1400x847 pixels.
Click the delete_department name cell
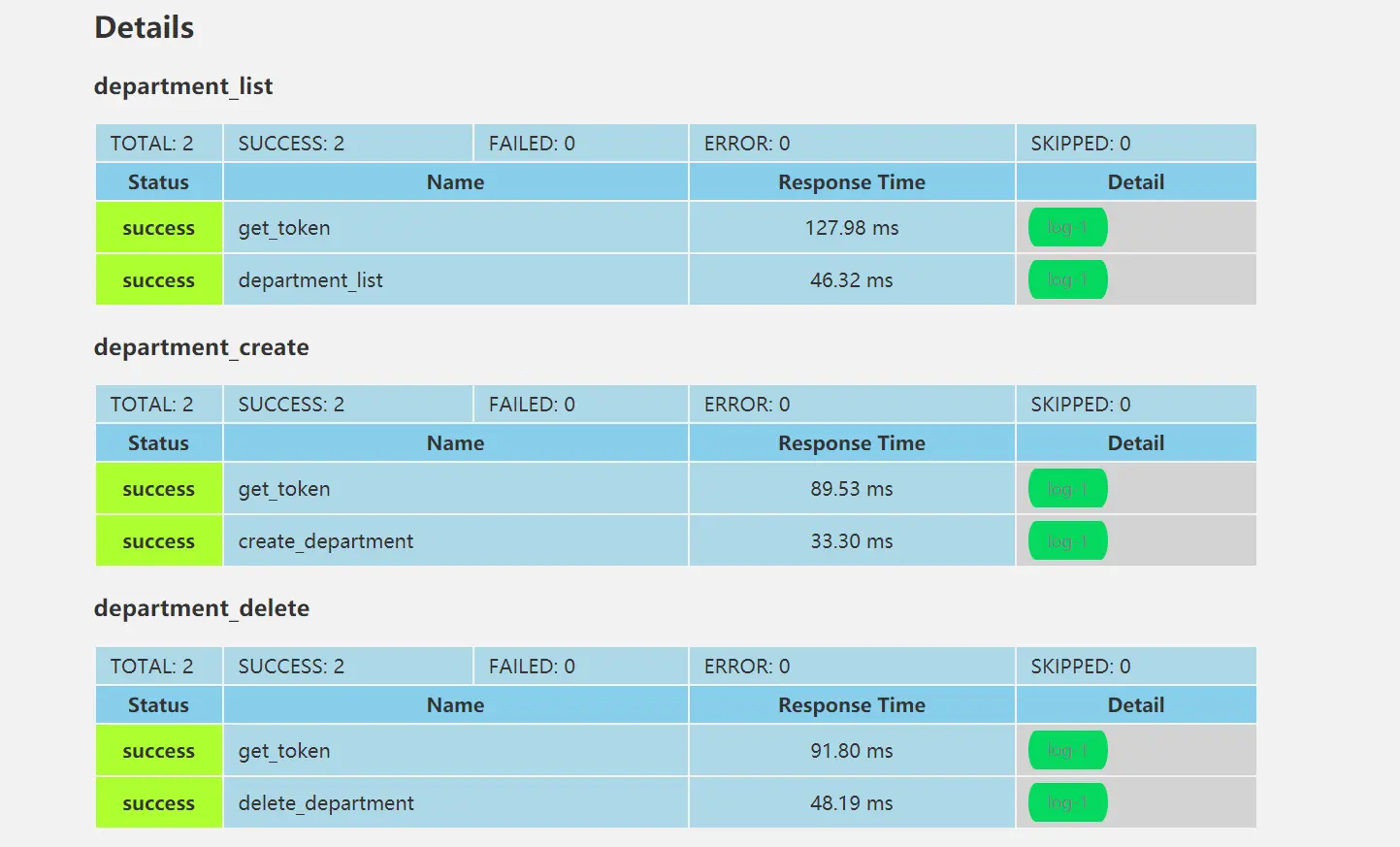456,802
